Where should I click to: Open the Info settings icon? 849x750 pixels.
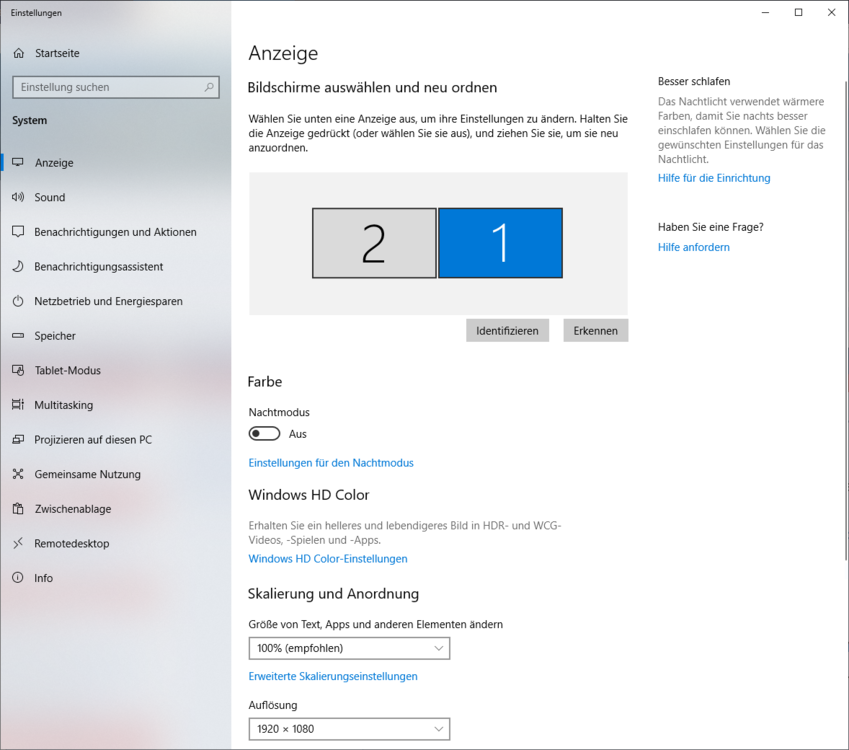coord(19,578)
